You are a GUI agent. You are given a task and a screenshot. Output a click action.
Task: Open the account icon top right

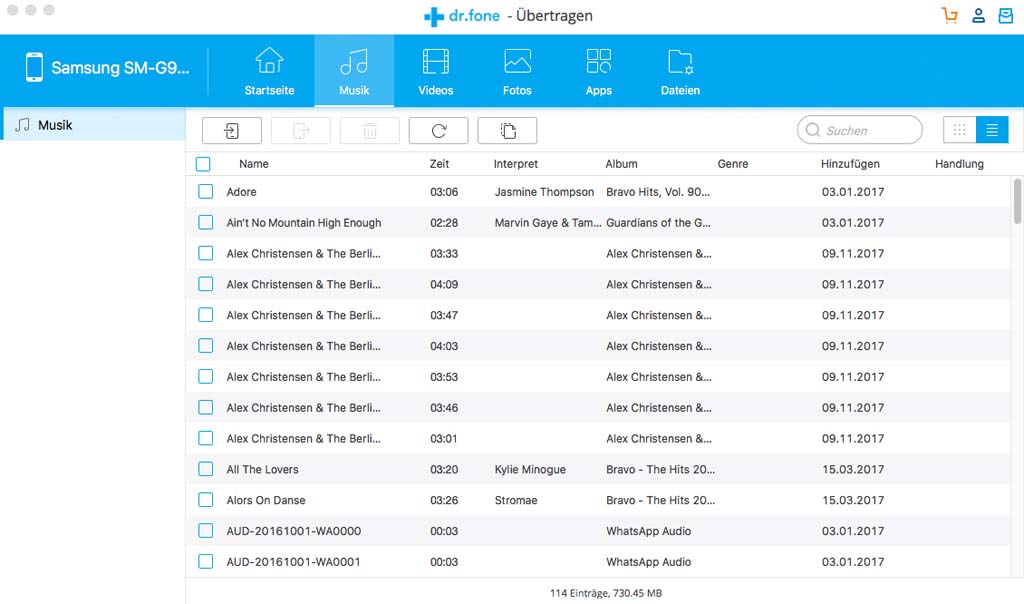point(978,15)
